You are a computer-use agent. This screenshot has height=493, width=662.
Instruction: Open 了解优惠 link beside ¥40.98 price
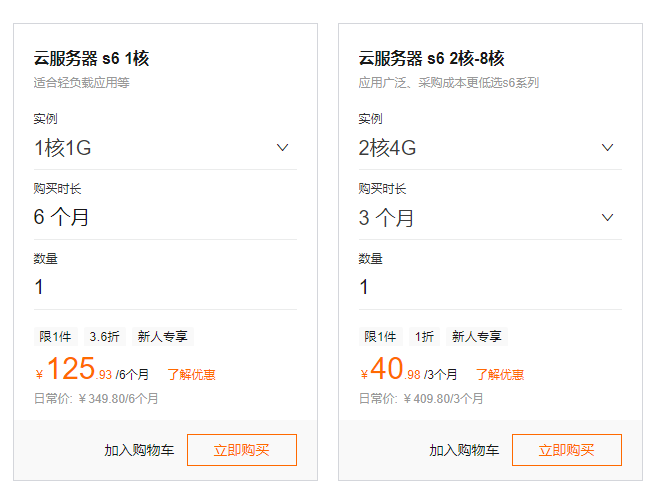tap(500, 375)
